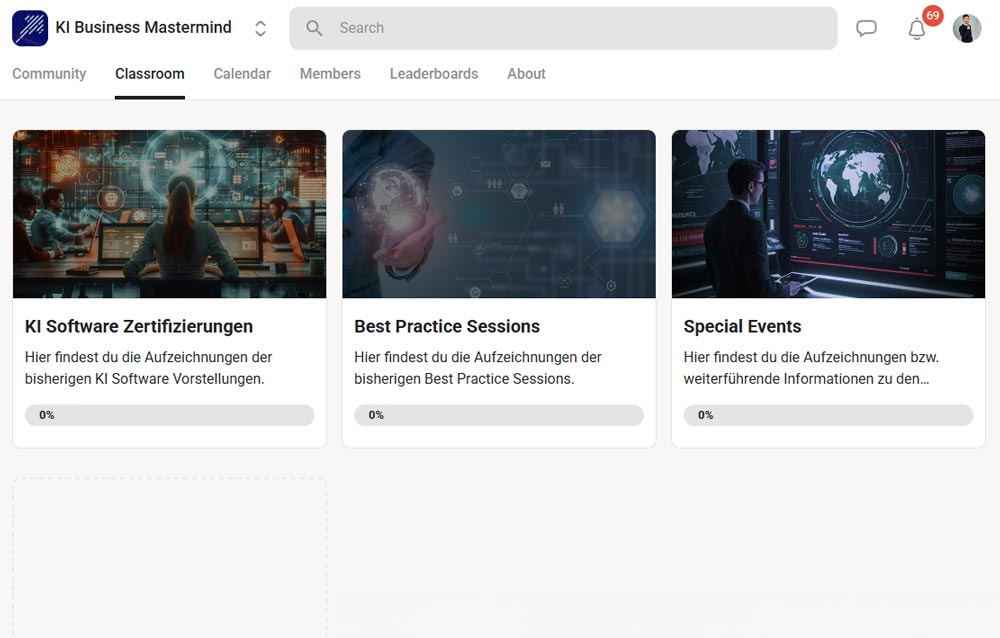Screen dimensions: 1000x638
Task: Switch to the Community tab
Action: tap(49, 74)
